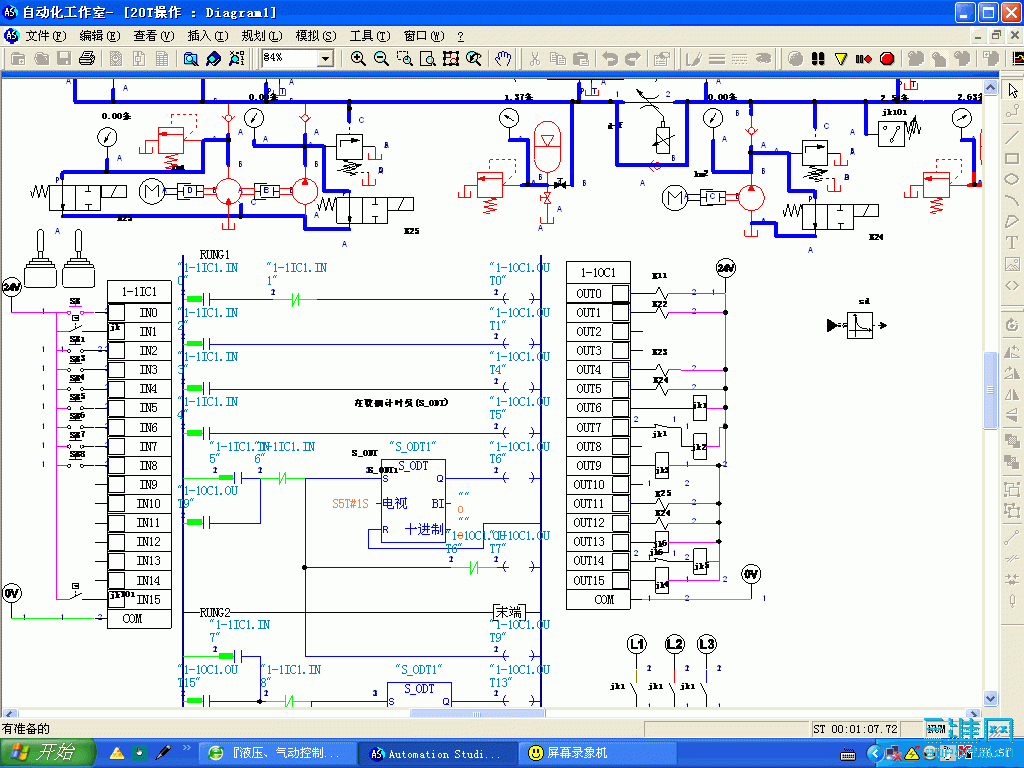The height and width of the screenshot is (768, 1024).
Task: Stop the simulation with the red stop icon
Action: coord(886,58)
